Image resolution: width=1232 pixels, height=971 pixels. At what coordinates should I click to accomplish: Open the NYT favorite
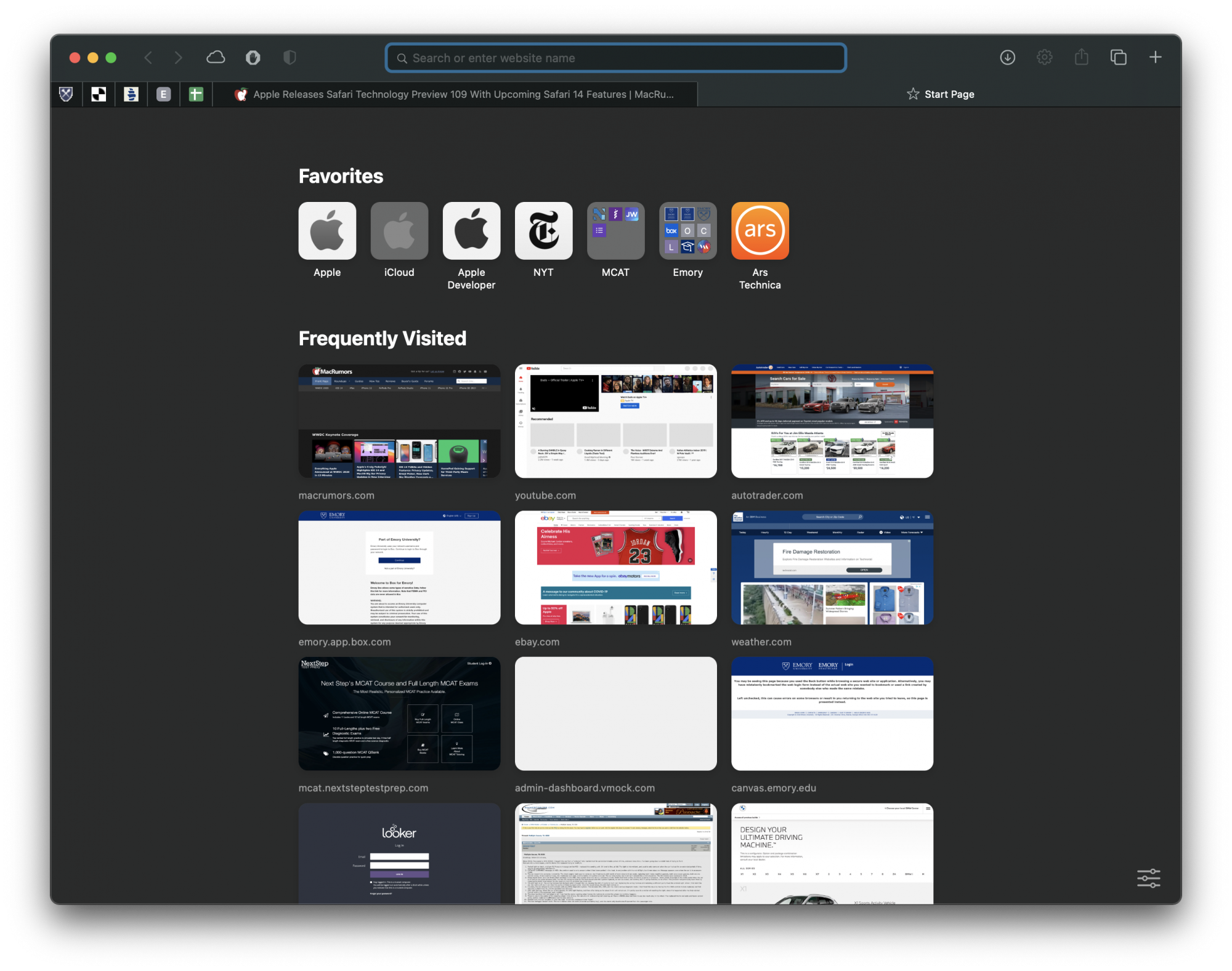click(x=543, y=231)
